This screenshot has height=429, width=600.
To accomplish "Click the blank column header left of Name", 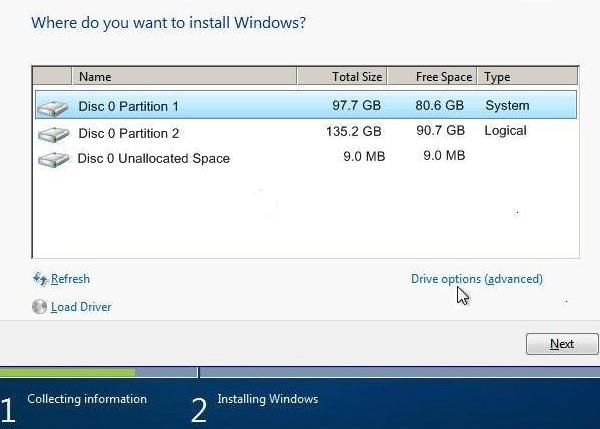I will 52,76.
